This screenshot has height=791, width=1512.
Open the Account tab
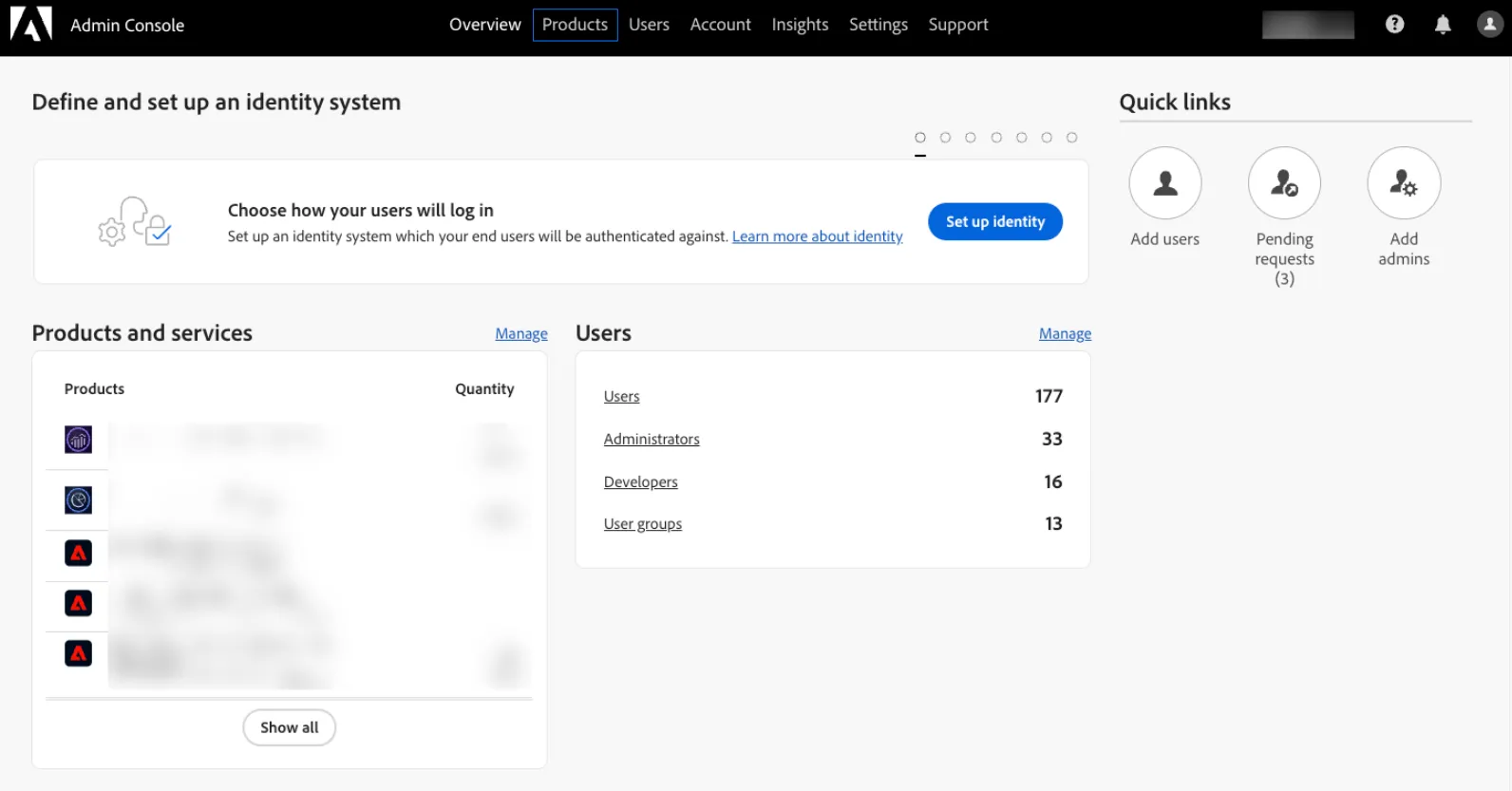click(x=721, y=25)
